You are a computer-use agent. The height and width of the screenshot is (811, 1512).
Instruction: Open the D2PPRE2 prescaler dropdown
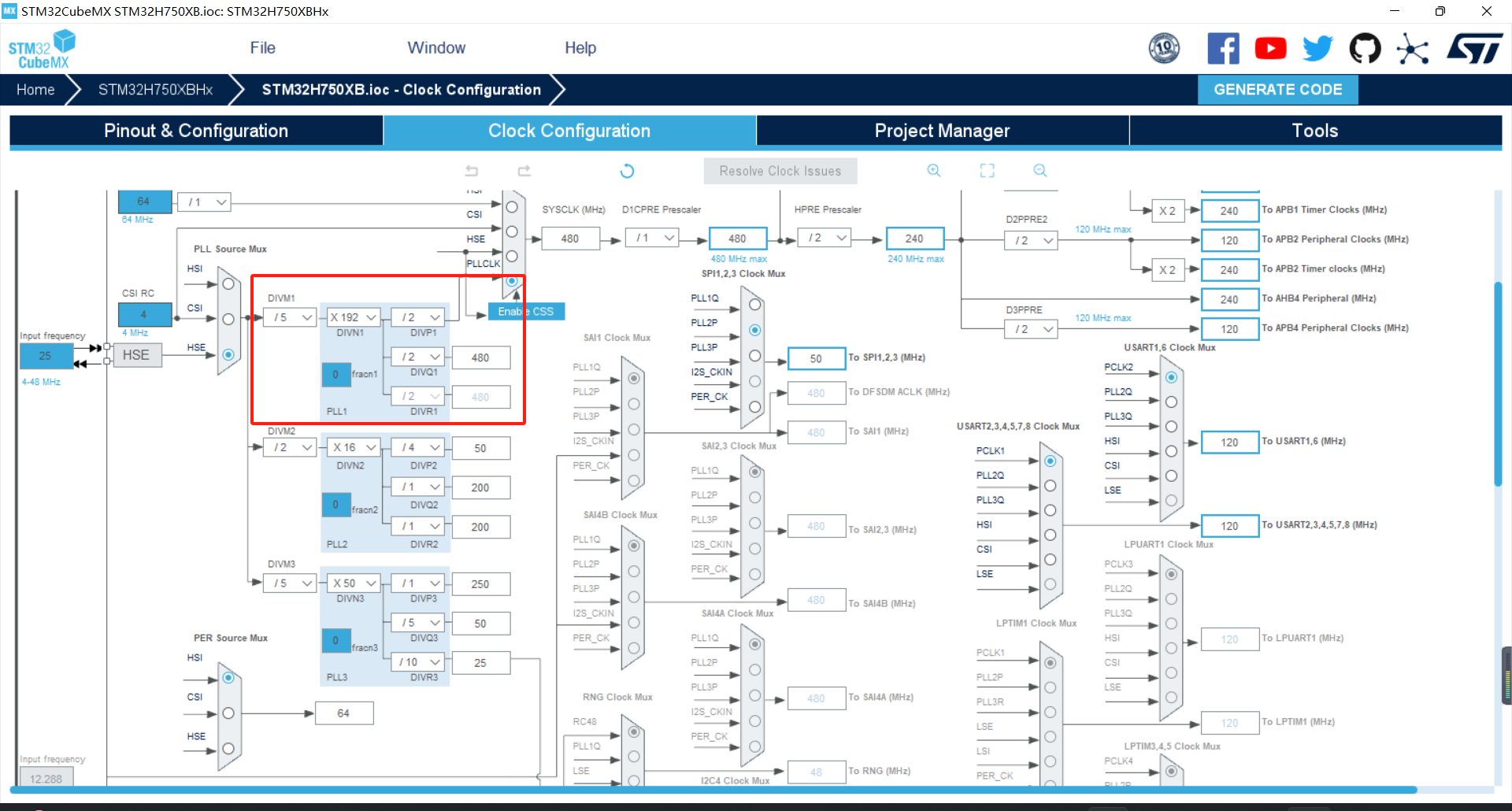[x=1031, y=241]
